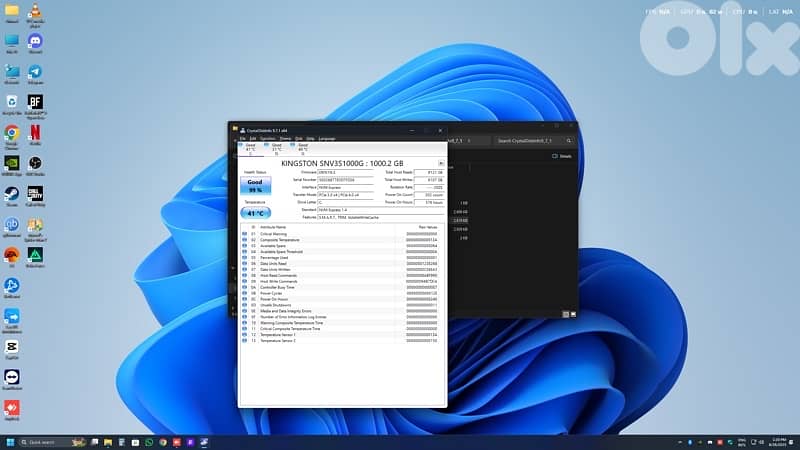Click the taskbar clock and date
Viewport: 800px width, 450px height.
(779, 442)
